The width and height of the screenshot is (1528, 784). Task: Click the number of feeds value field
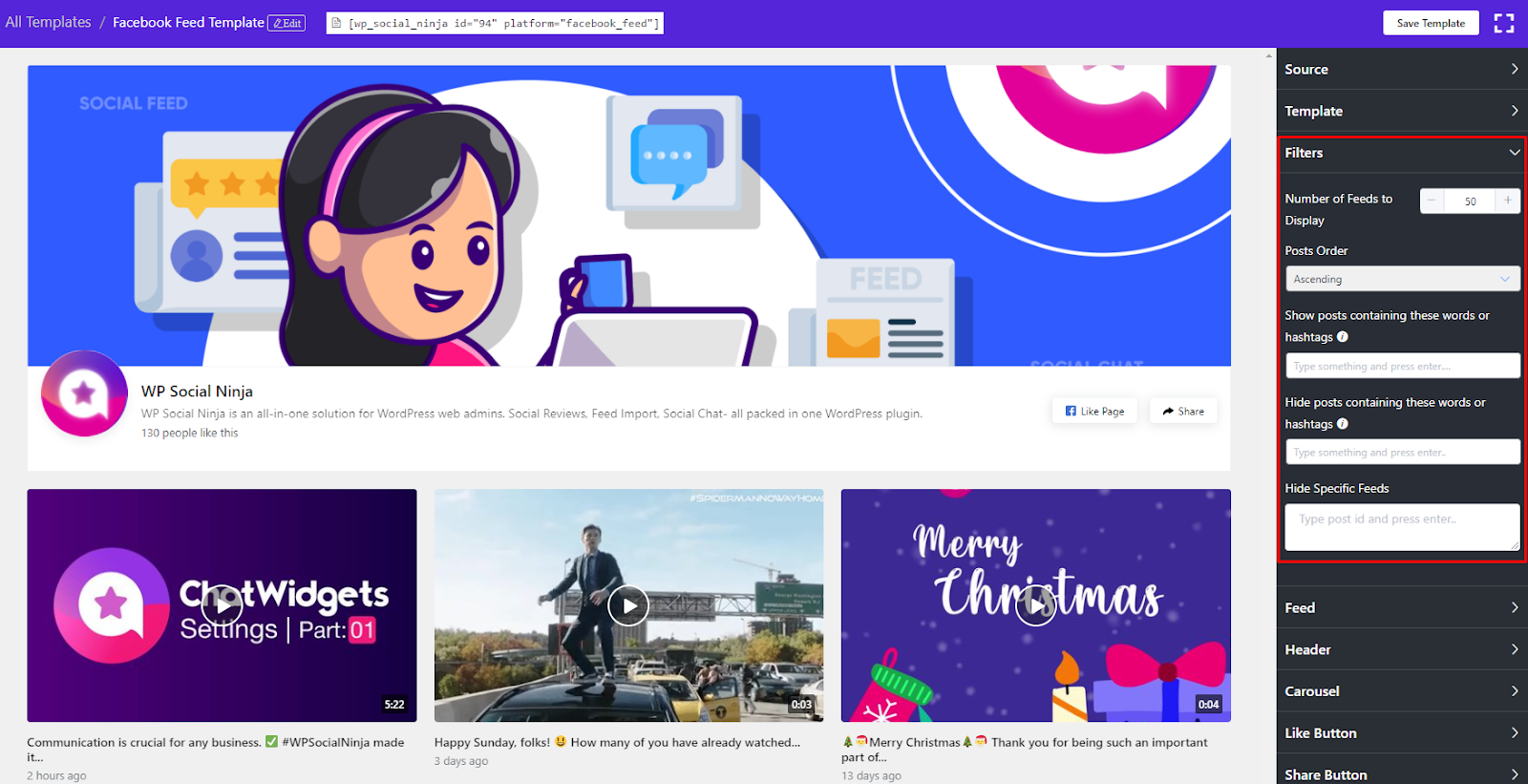[x=1470, y=201]
